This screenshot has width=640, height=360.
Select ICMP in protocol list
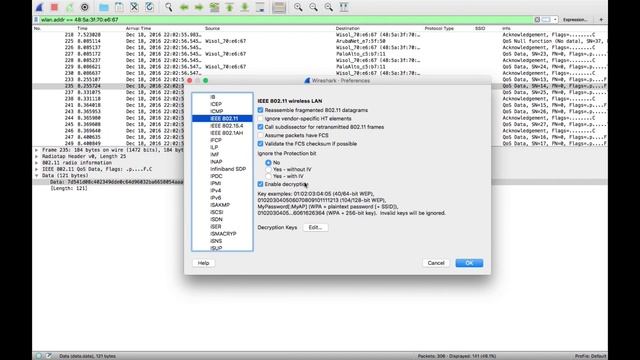pyautogui.click(x=222, y=111)
